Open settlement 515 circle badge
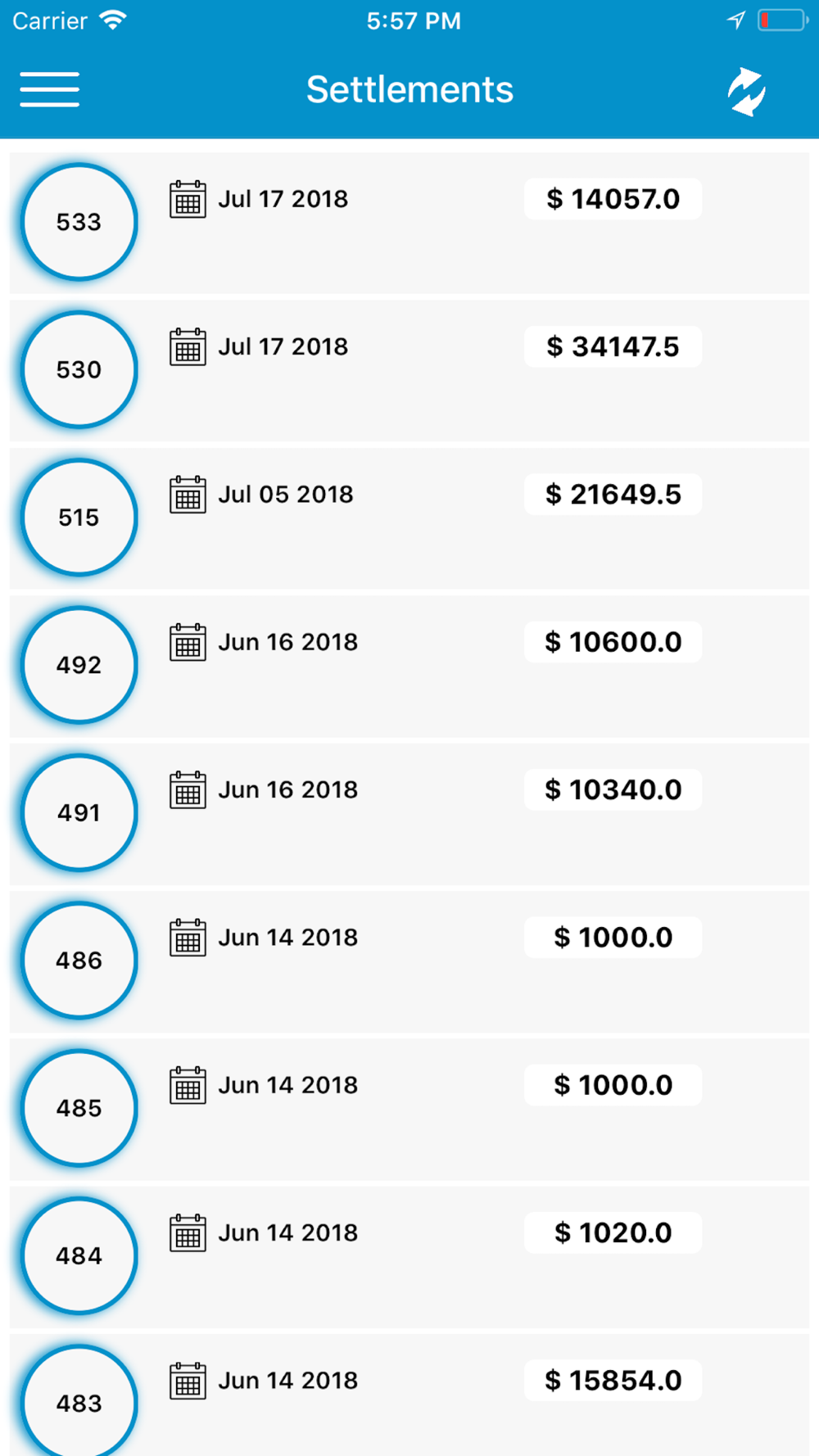Screen dimensions: 819x1456 pos(79,518)
